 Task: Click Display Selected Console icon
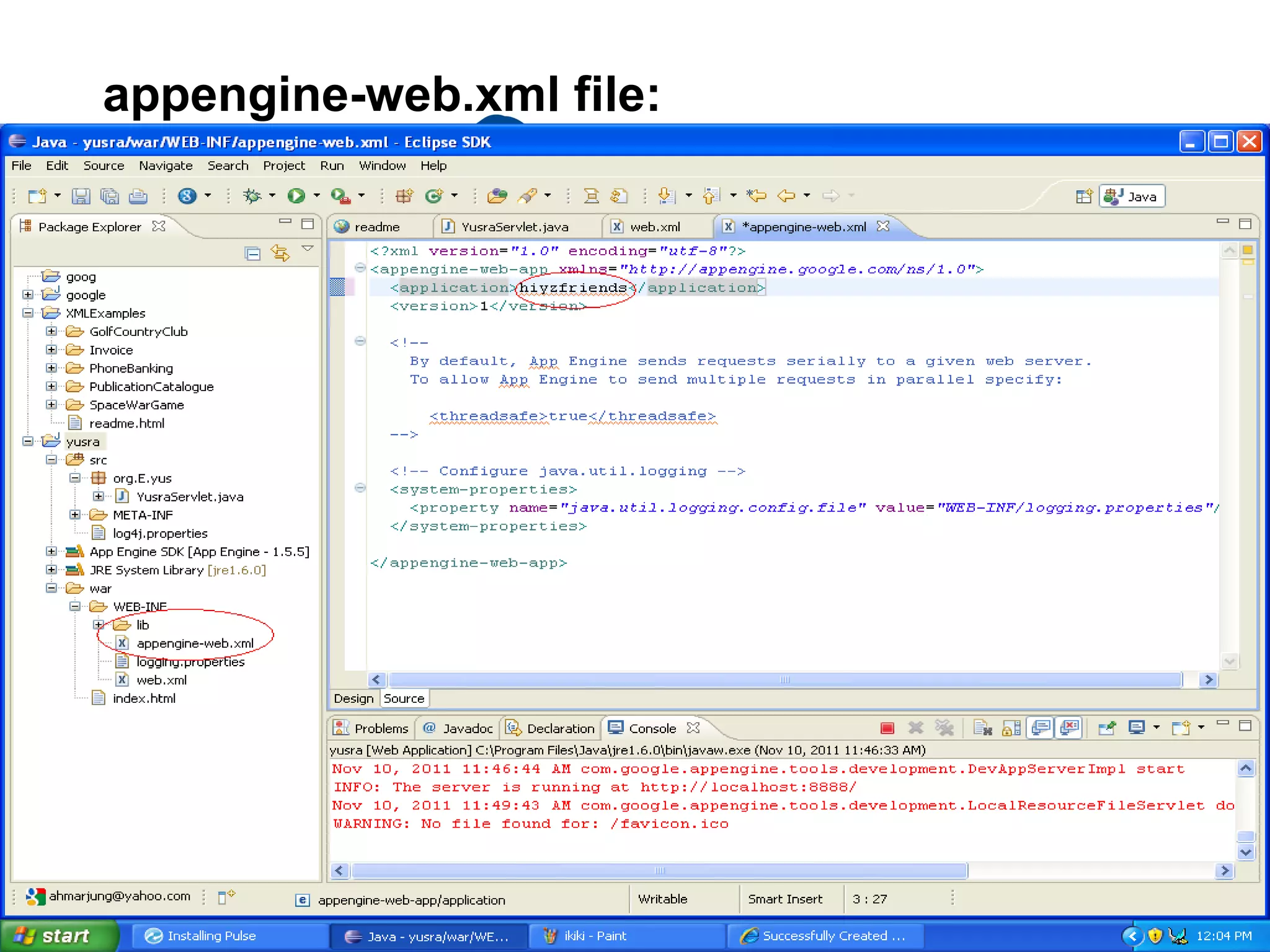(1137, 728)
